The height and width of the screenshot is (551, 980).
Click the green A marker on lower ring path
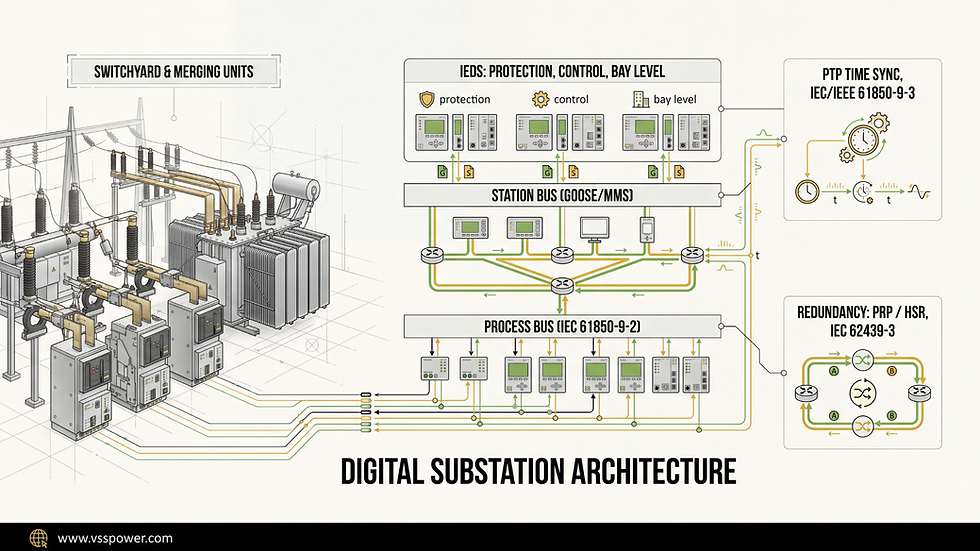click(x=833, y=415)
